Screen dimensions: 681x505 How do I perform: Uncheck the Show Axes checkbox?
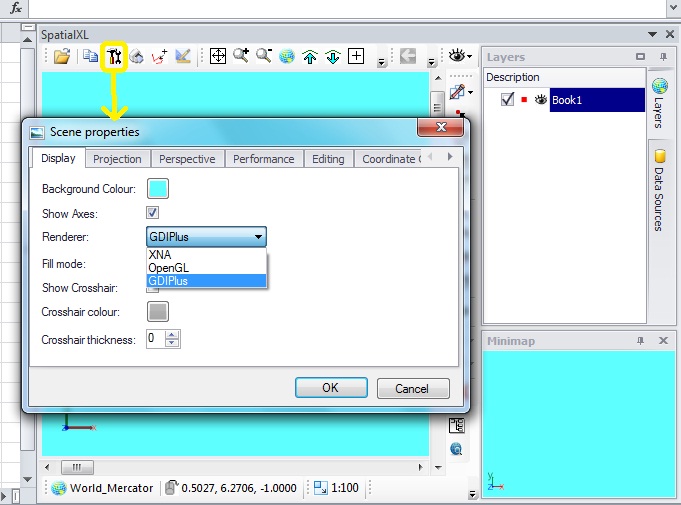coord(153,213)
